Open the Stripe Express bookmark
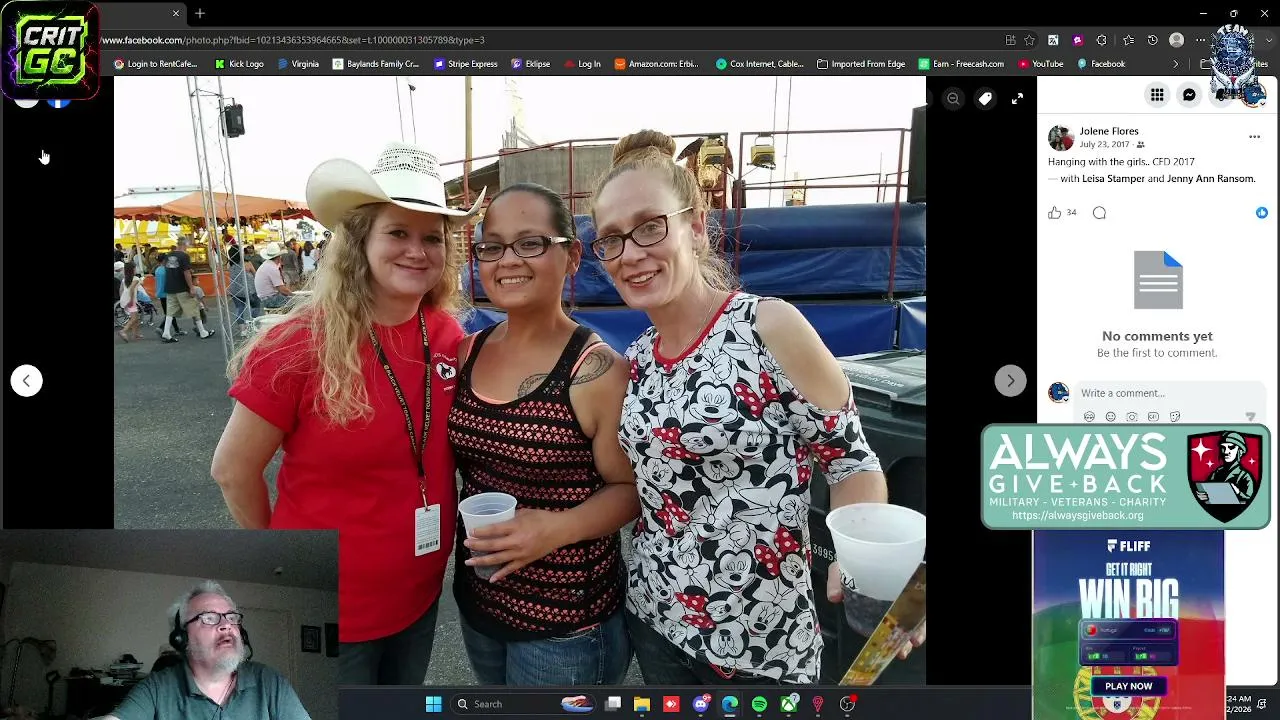 tap(466, 64)
